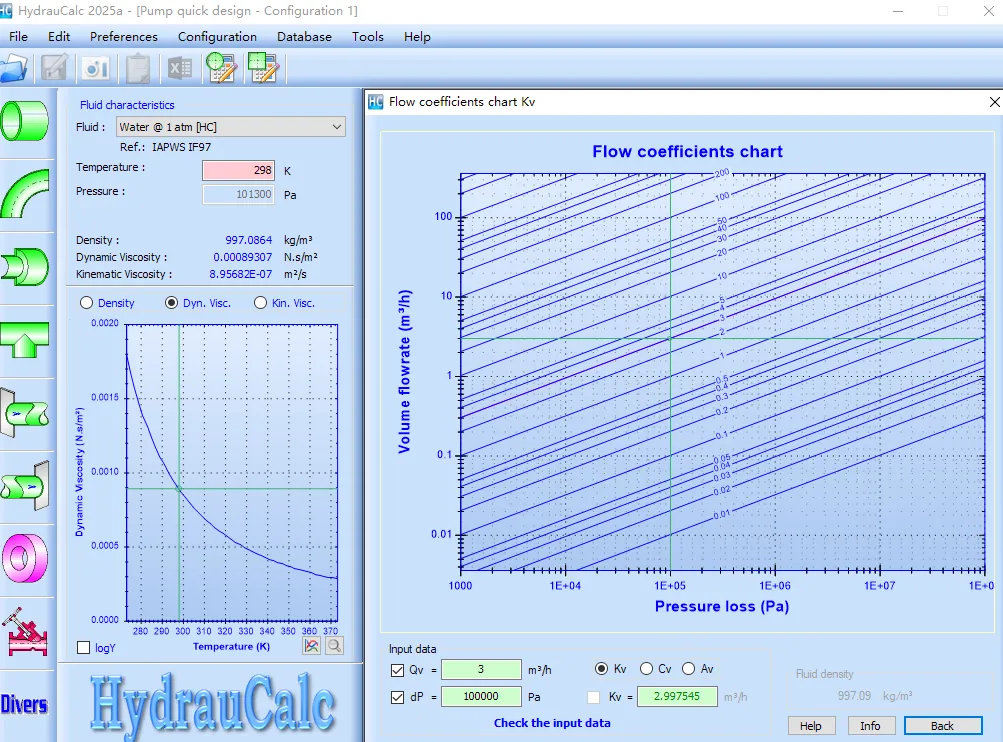This screenshot has height=742, width=1003.
Task: Open the Divers component category
Action: [24, 704]
